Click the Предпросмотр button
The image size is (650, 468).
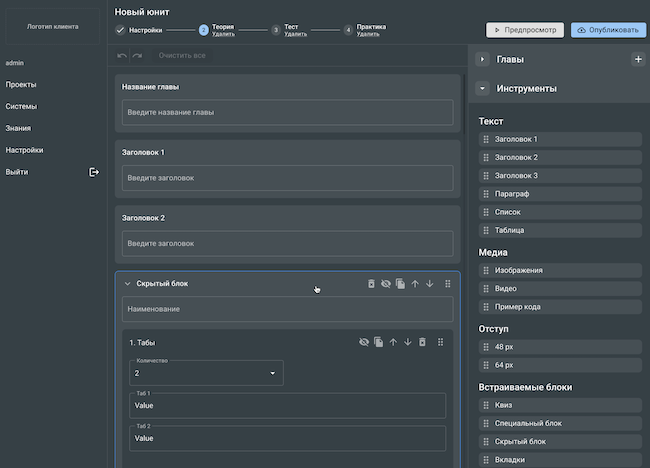point(525,30)
